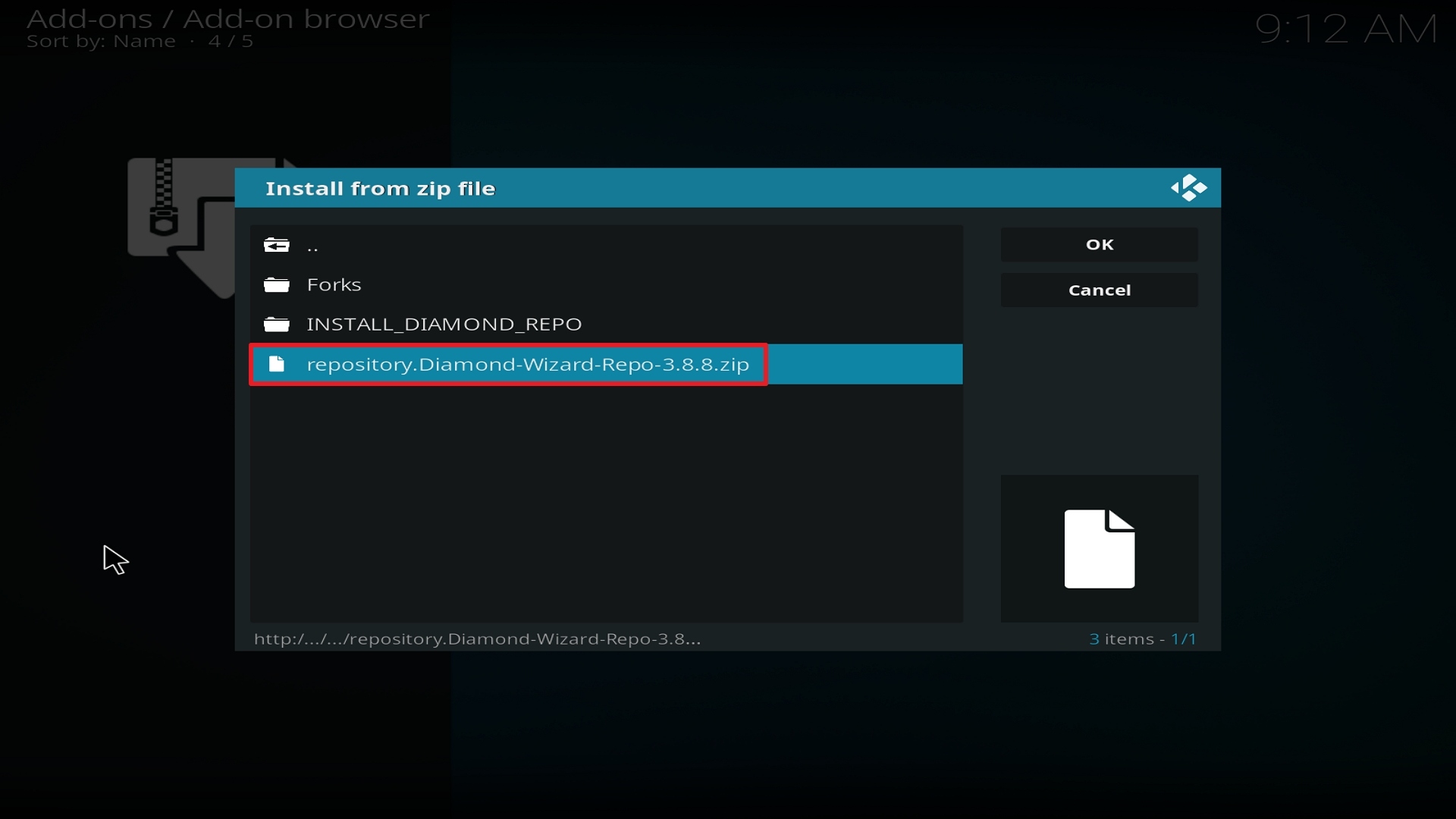Click the INSTALL_DIAMOND_REPO folder icon
Image resolution: width=1456 pixels, height=819 pixels.
pyautogui.click(x=277, y=324)
